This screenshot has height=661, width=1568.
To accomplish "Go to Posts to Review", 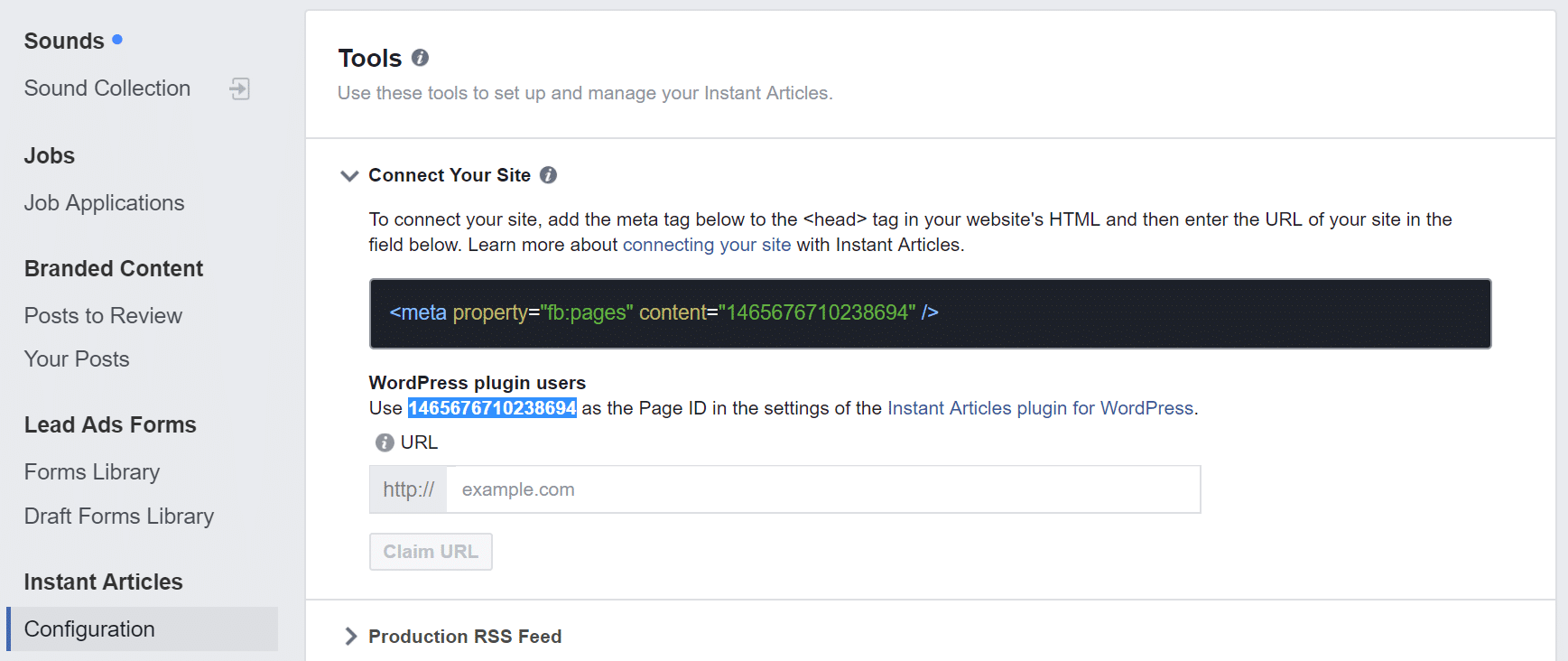I will [x=103, y=315].
